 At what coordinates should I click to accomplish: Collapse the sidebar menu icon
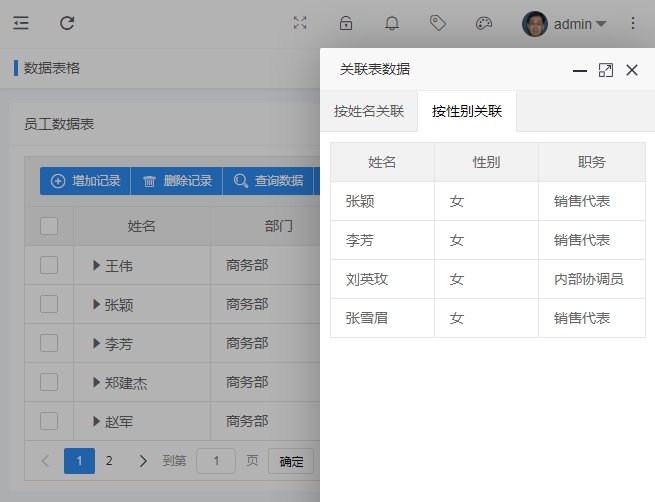[21, 23]
